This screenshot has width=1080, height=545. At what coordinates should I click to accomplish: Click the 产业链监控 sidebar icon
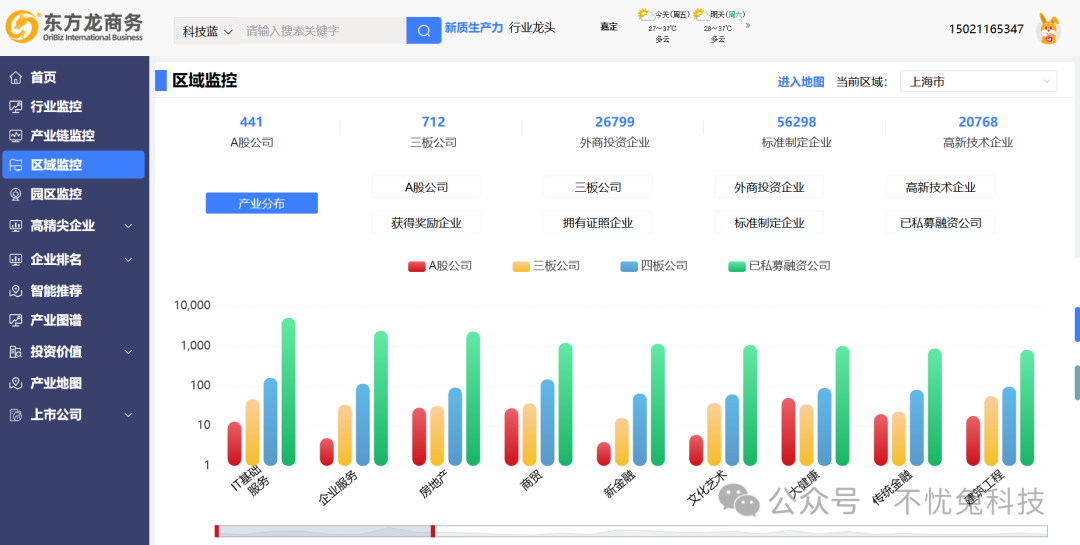pos(15,136)
